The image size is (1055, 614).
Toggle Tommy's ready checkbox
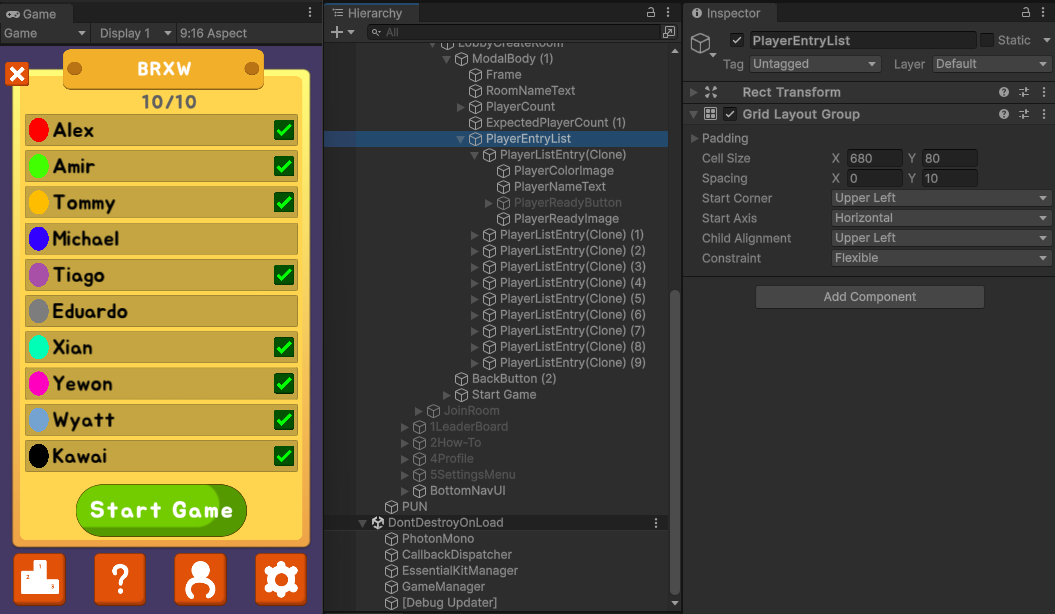[x=284, y=202]
